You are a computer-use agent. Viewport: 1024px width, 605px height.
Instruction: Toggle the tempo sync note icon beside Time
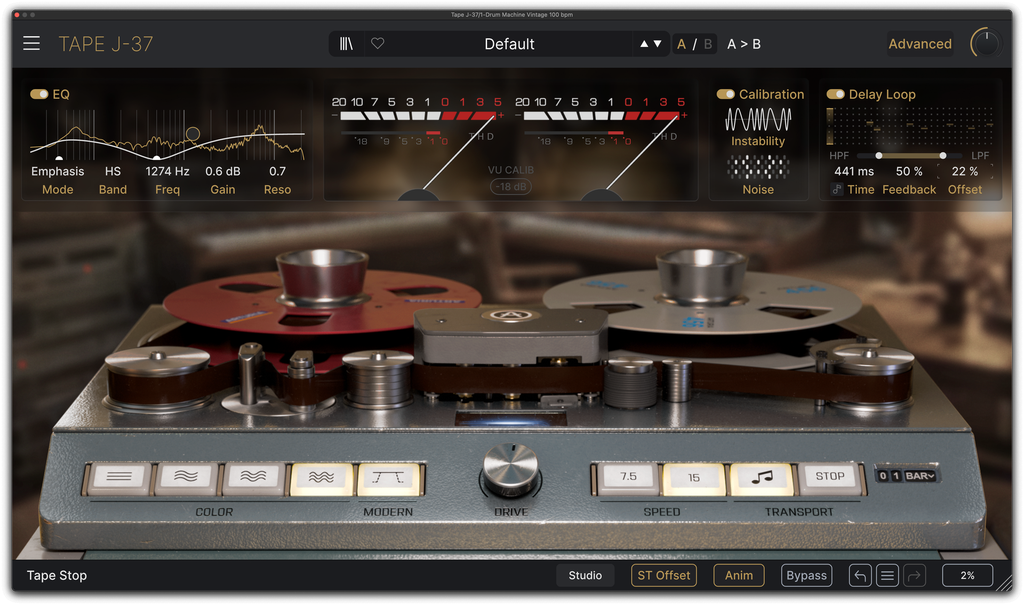coord(837,189)
